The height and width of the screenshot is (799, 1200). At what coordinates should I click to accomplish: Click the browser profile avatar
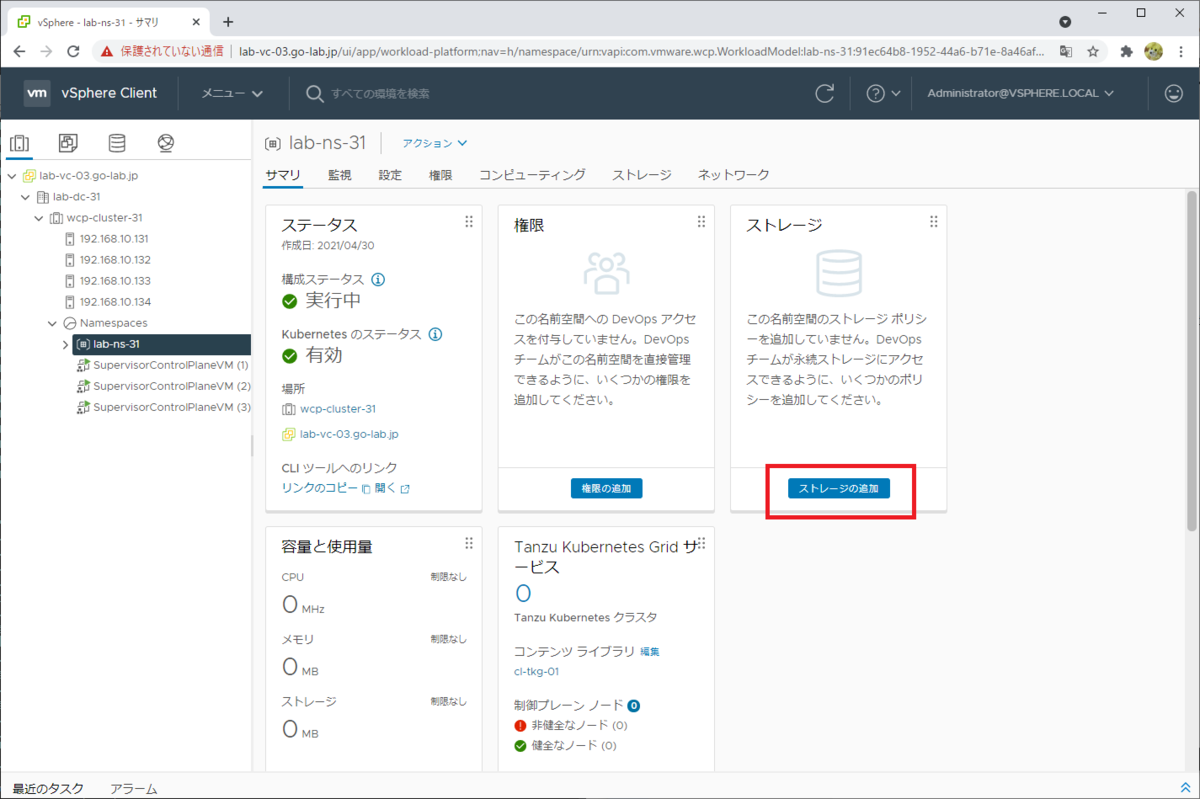coord(1153,51)
